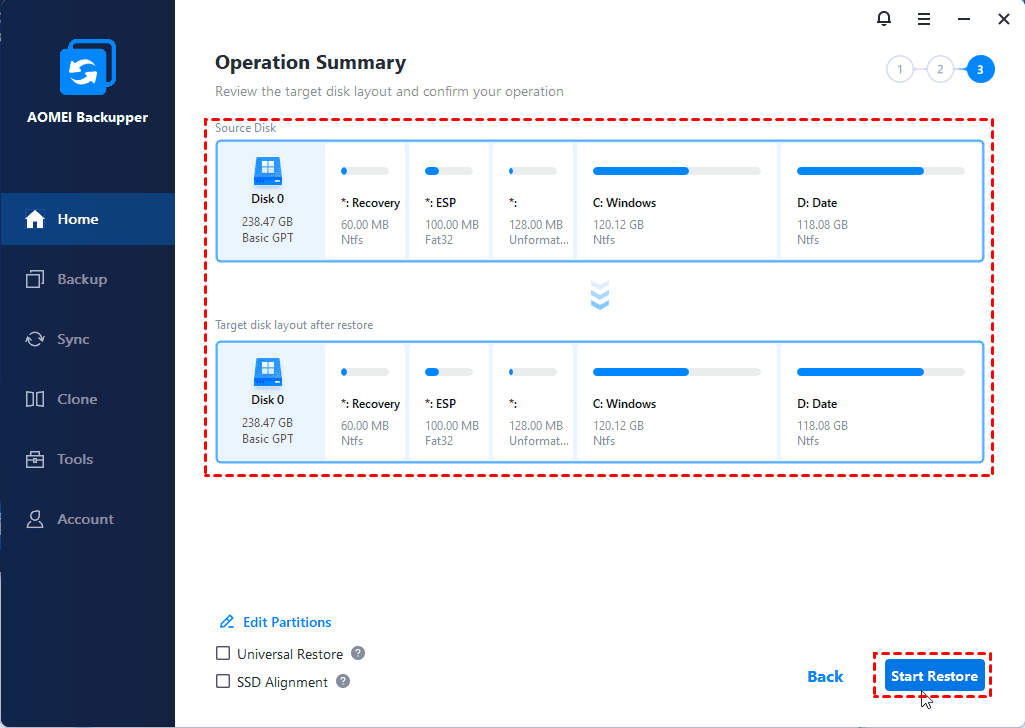This screenshot has width=1025, height=728.
Task: Open the Backup section in sidebar
Action: point(82,279)
